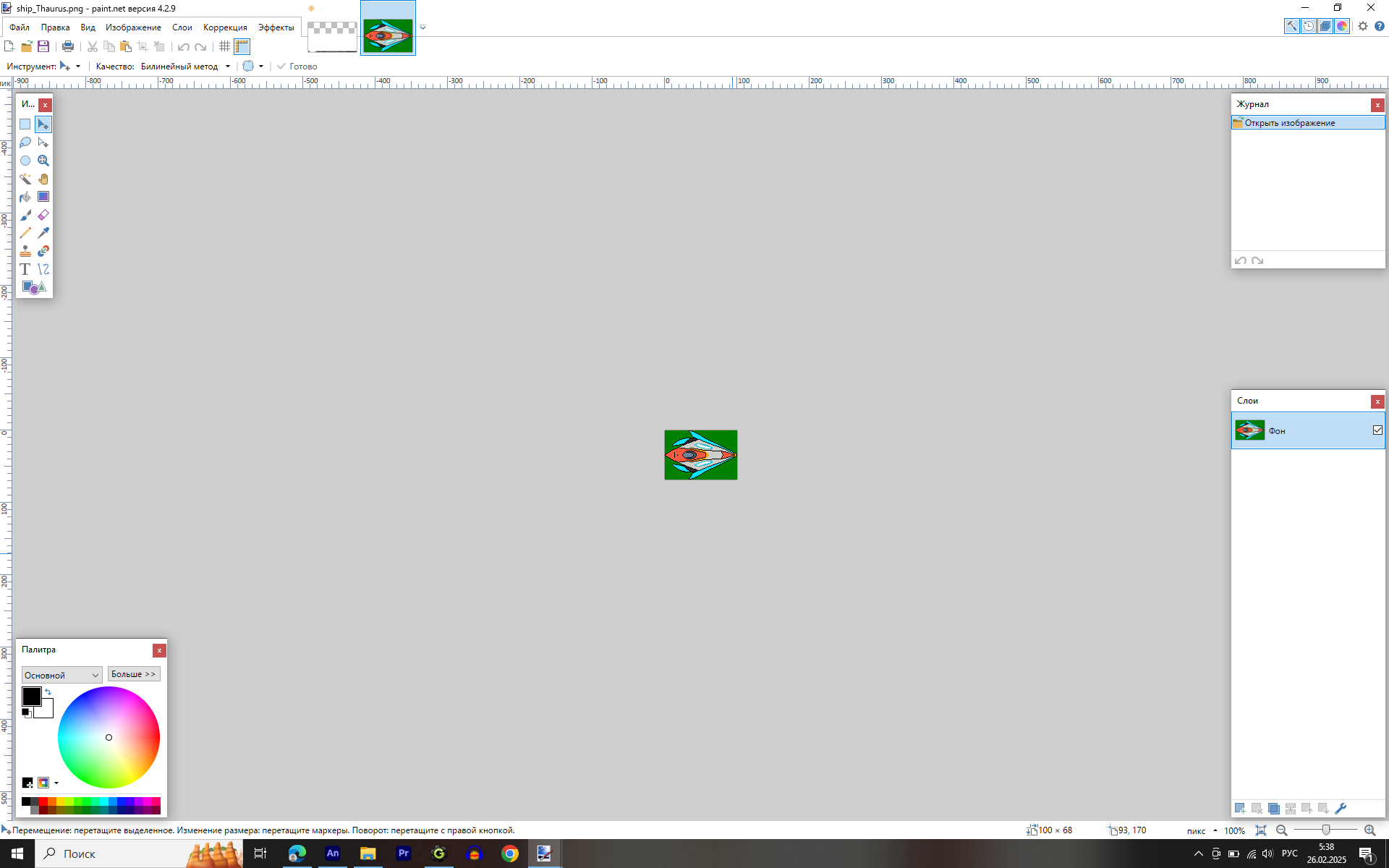Viewport: 1389px width, 868px height.
Task: Toggle rulers display button
Action: 242,46
